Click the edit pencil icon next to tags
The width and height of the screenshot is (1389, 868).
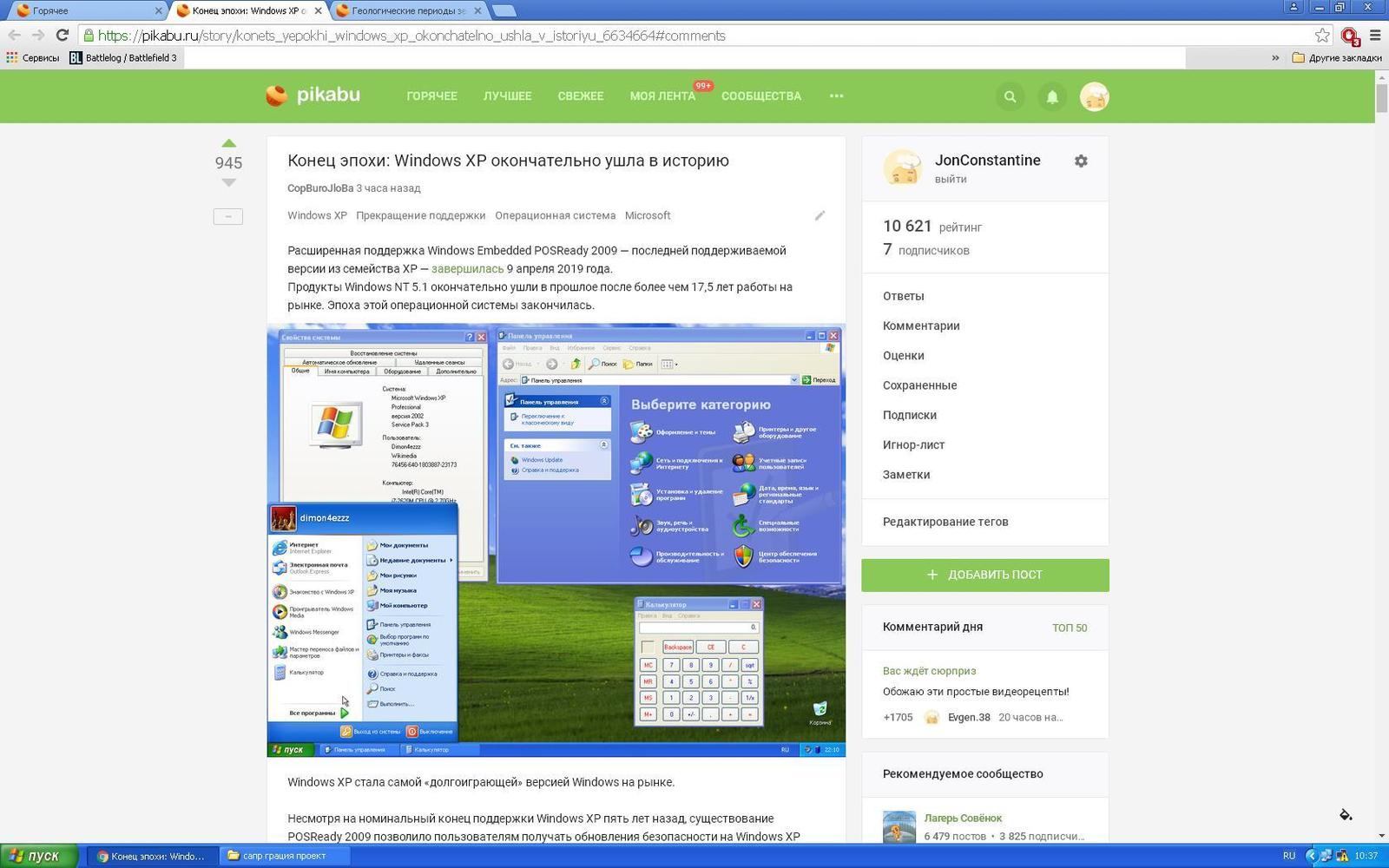click(820, 215)
